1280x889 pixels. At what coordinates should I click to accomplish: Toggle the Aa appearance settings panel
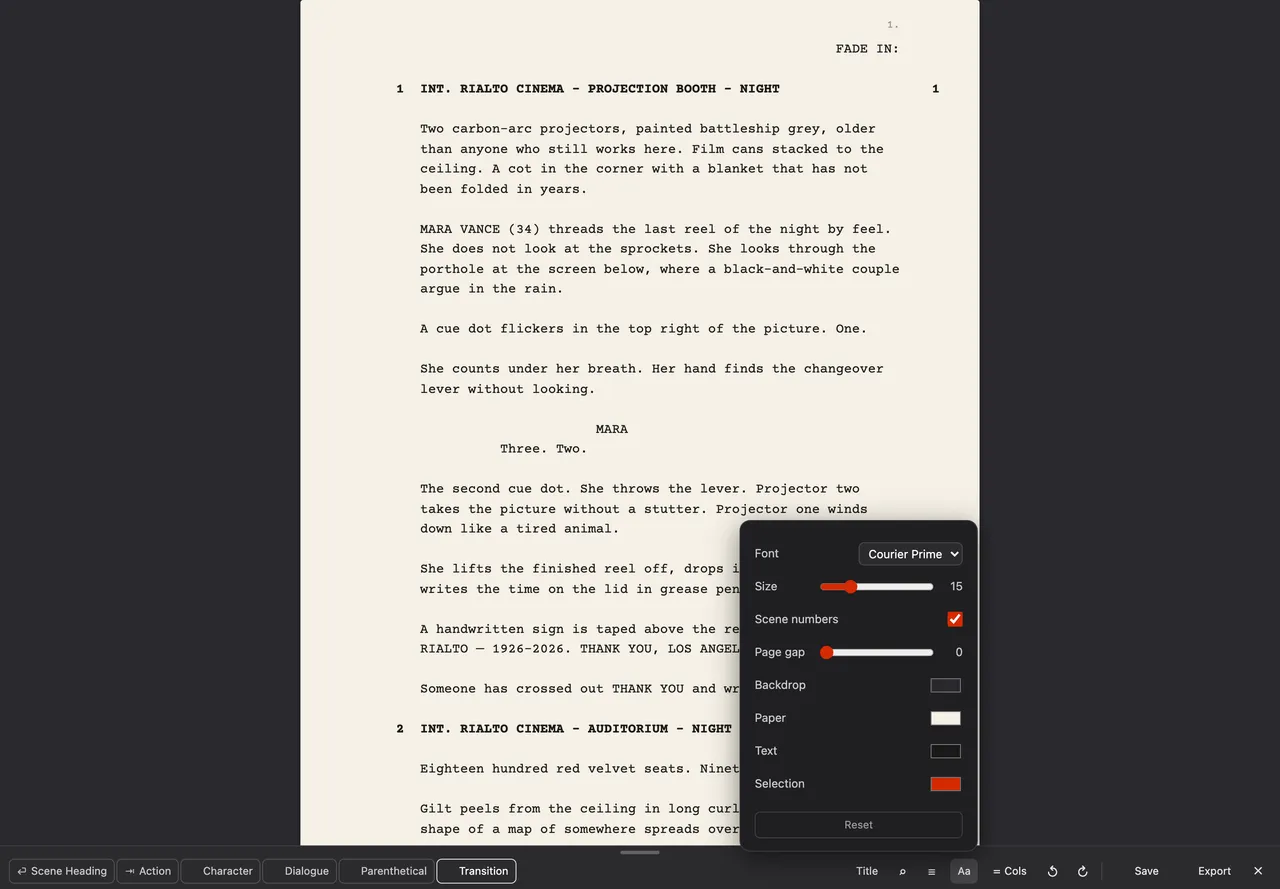tap(964, 871)
